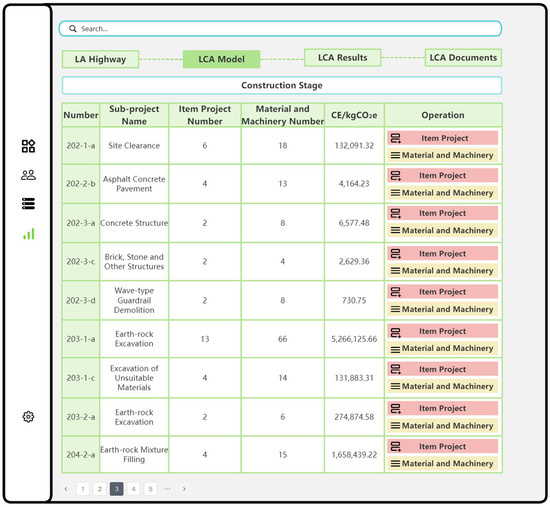Expand more pages ellipsis in pagination
Screen dimensions: 550x507
click(167, 489)
